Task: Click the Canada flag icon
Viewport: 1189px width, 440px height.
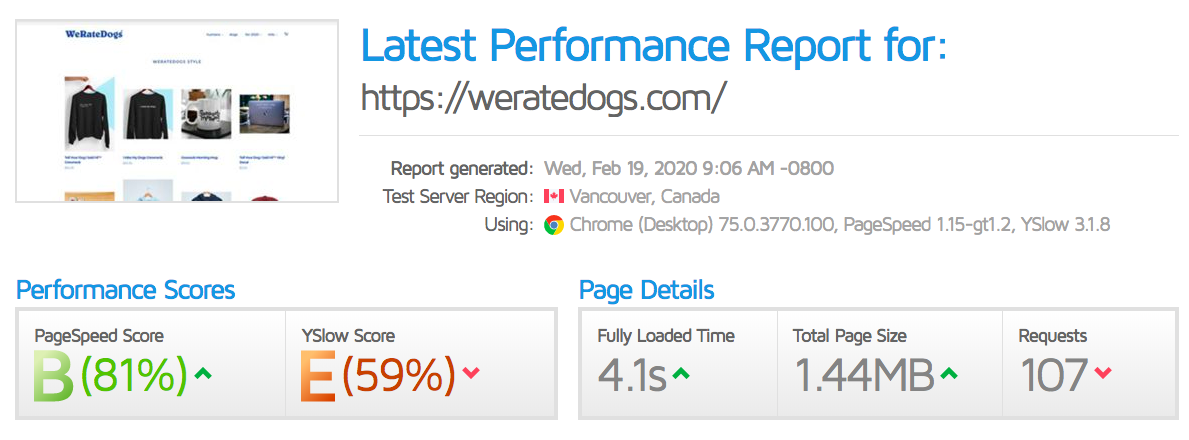Action: (x=554, y=197)
